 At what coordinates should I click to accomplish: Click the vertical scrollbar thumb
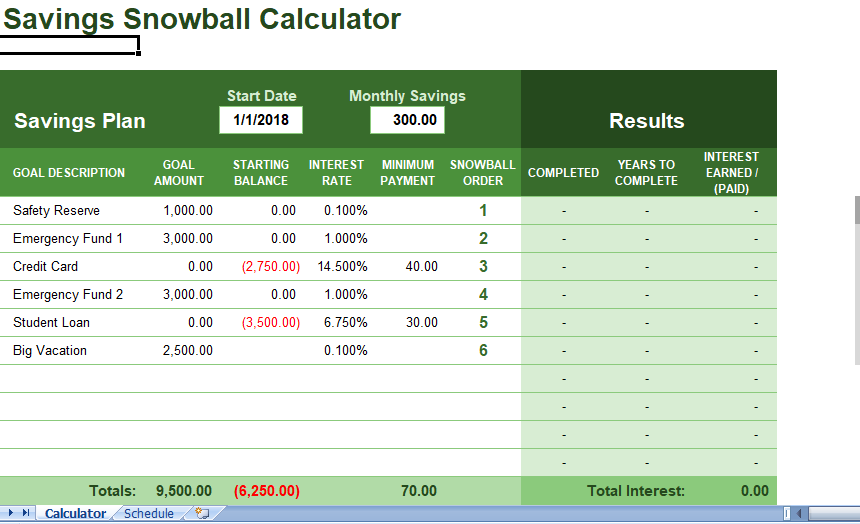point(857,210)
